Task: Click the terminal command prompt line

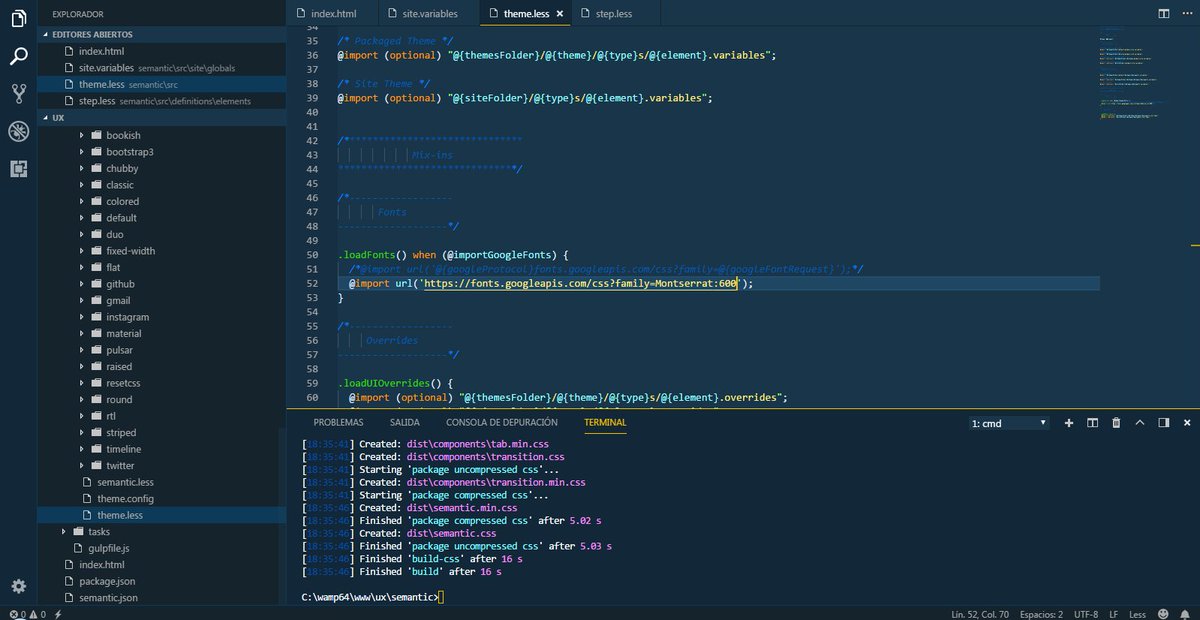Action: [x=372, y=597]
